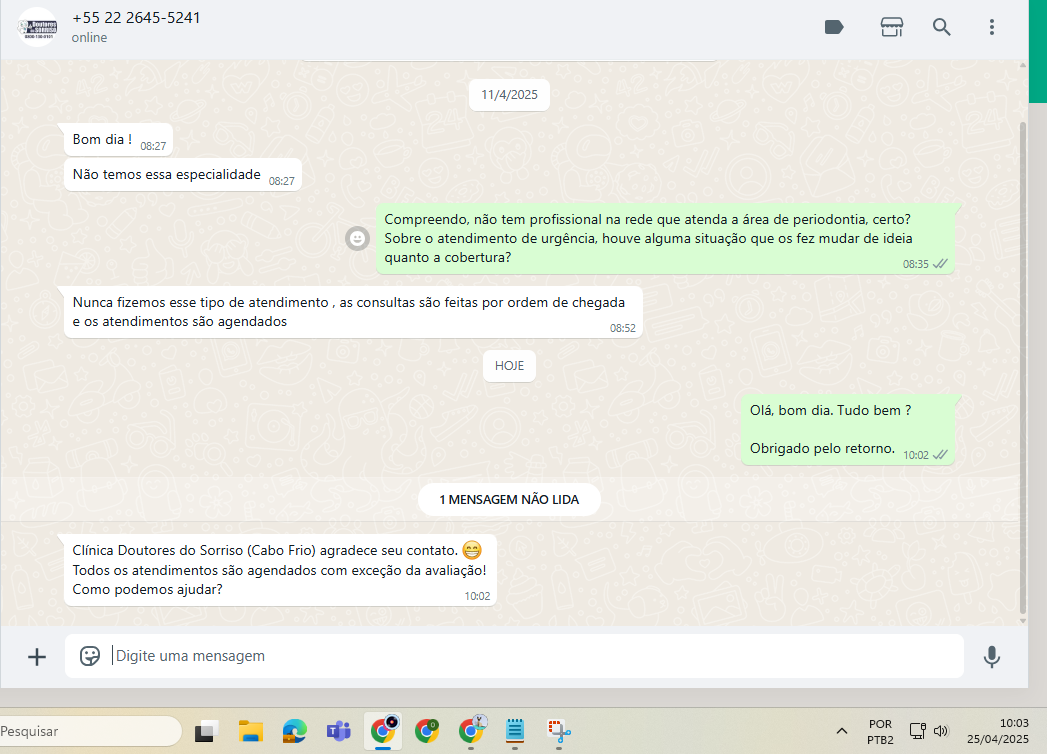The width and height of the screenshot is (1047, 754).
Task: Open Task View on the taskbar
Action: pos(206,731)
